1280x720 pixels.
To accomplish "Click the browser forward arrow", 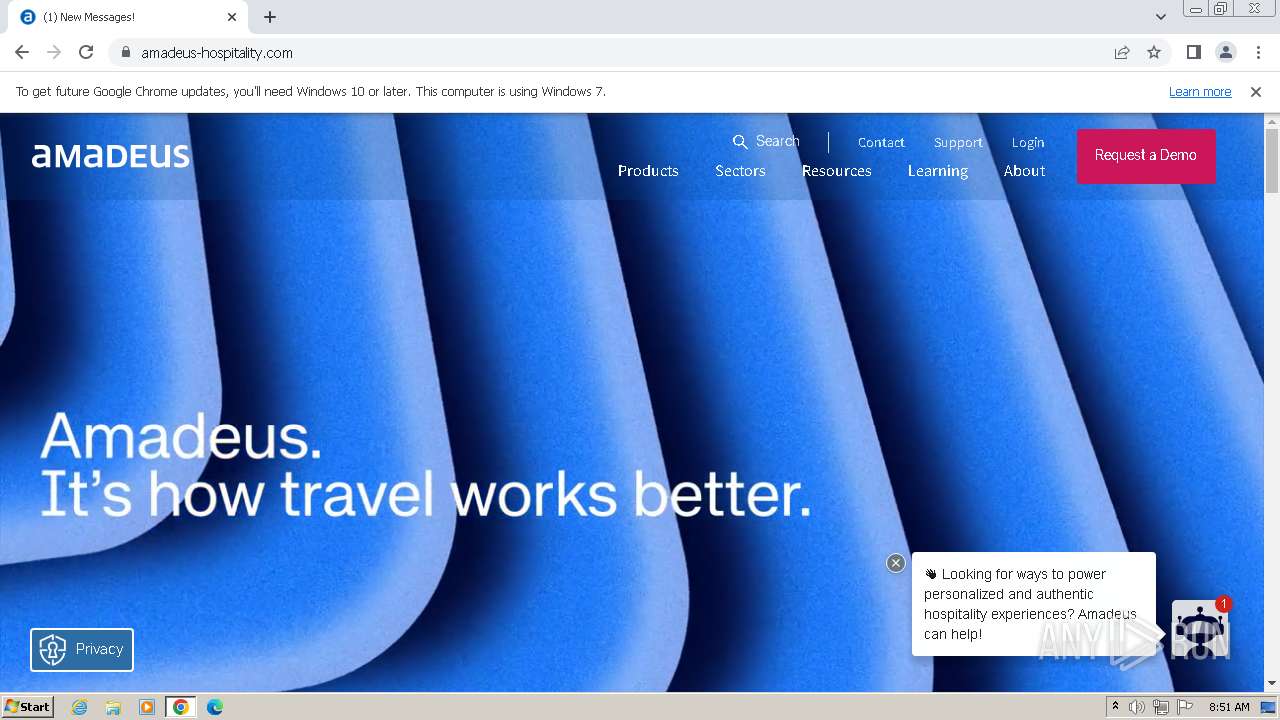I will point(54,52).
